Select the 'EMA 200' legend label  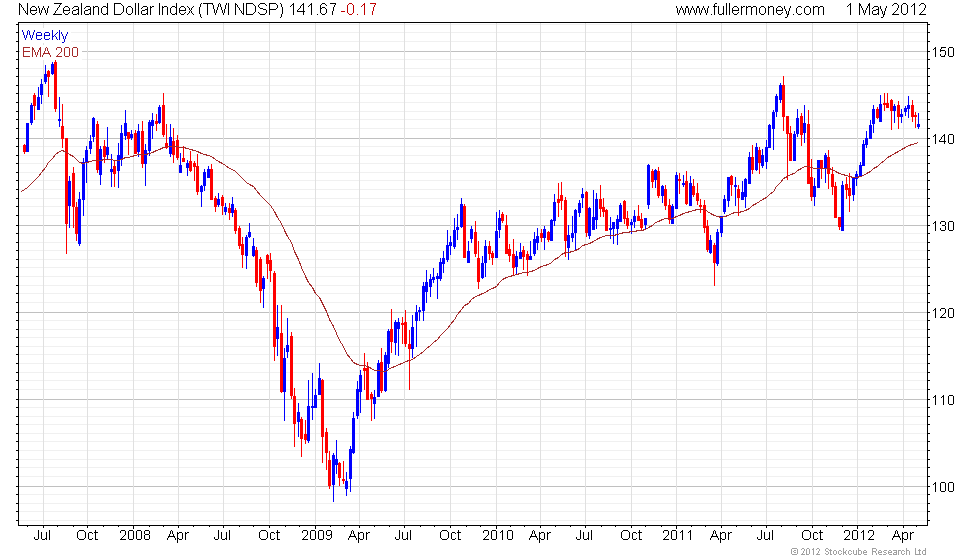50,52
